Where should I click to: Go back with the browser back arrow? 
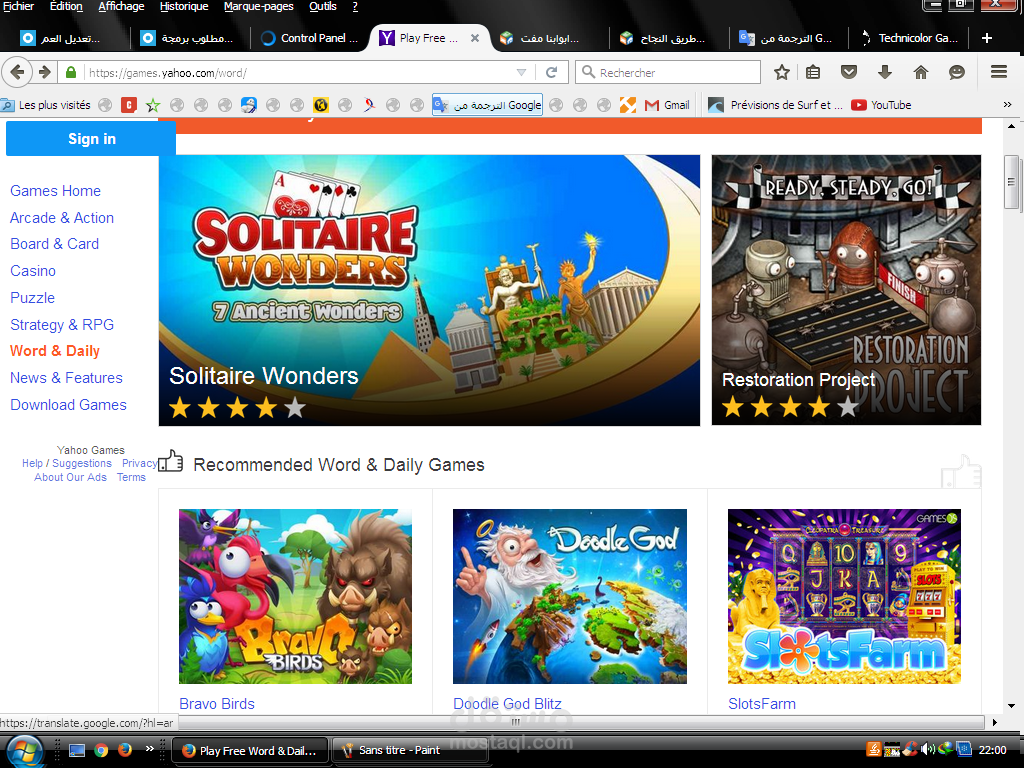pos(18,72)
